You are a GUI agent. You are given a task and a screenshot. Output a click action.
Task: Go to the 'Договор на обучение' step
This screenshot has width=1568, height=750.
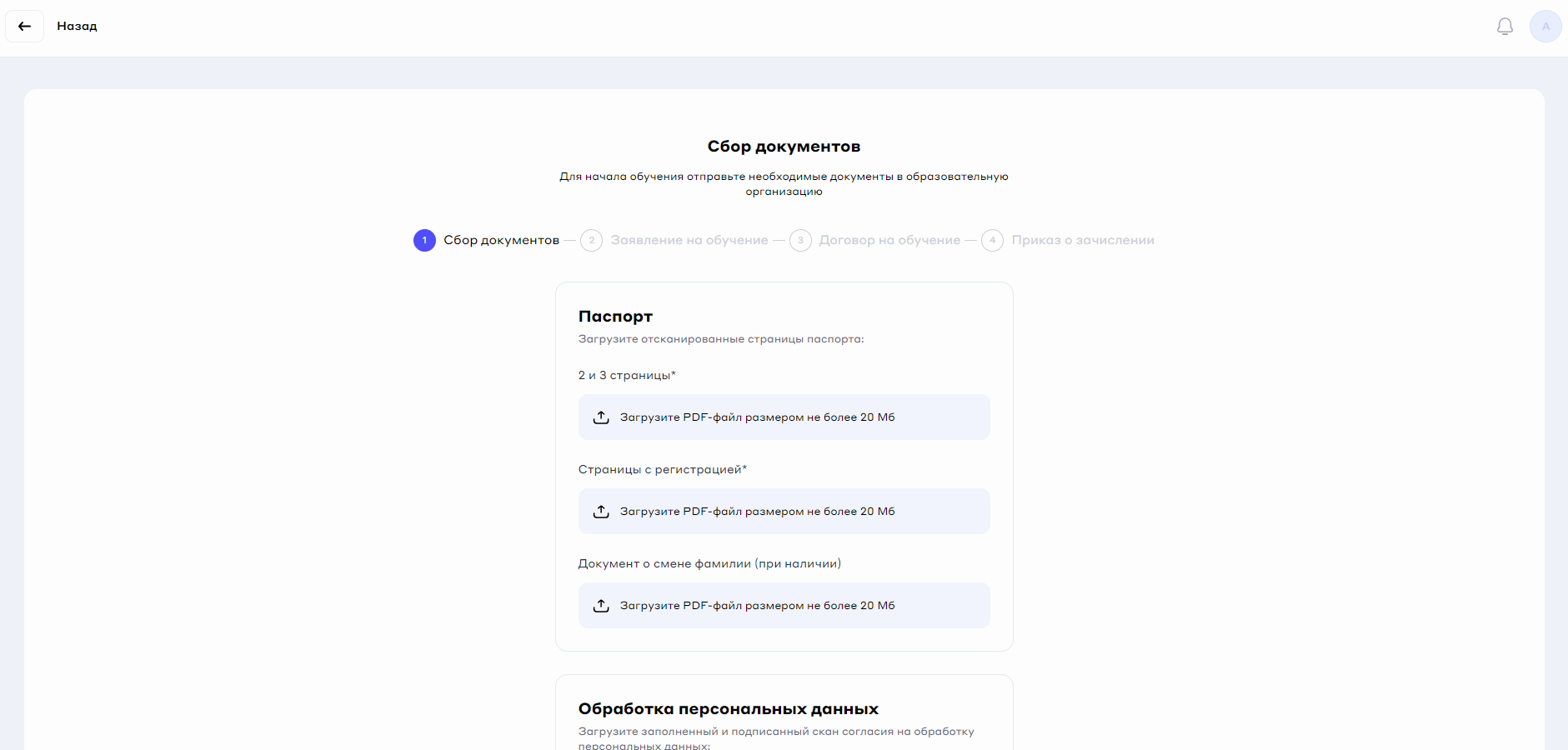(889, 241)
